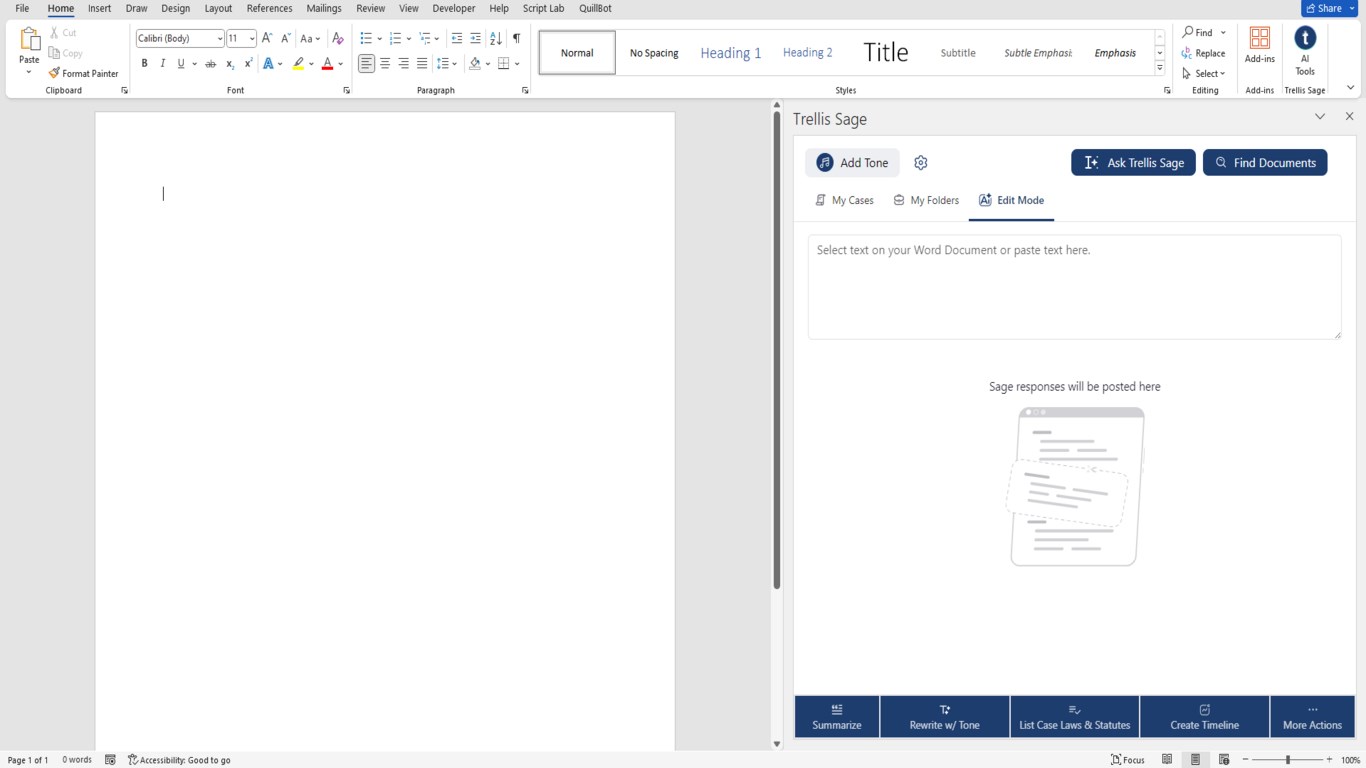Select the Format Painter tool
1366x768 pixels.
(x=84, y=73)
